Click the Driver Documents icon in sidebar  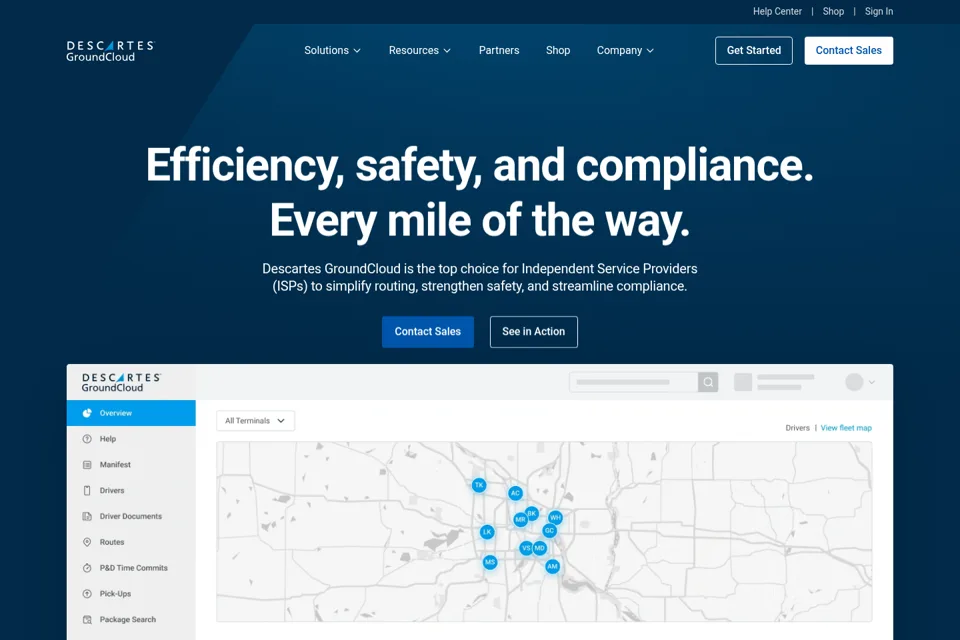[87, 516]
